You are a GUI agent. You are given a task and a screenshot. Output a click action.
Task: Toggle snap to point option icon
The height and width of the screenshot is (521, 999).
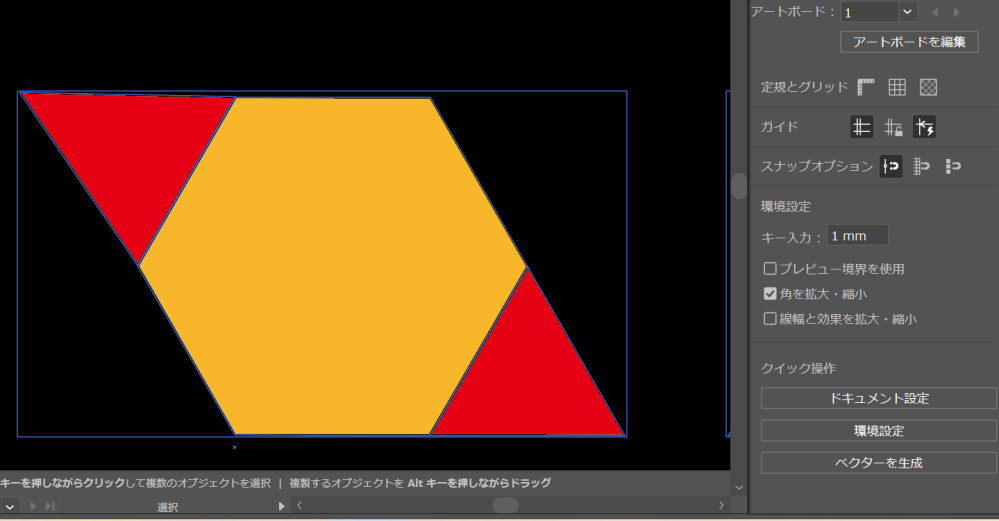coord(891,167)
